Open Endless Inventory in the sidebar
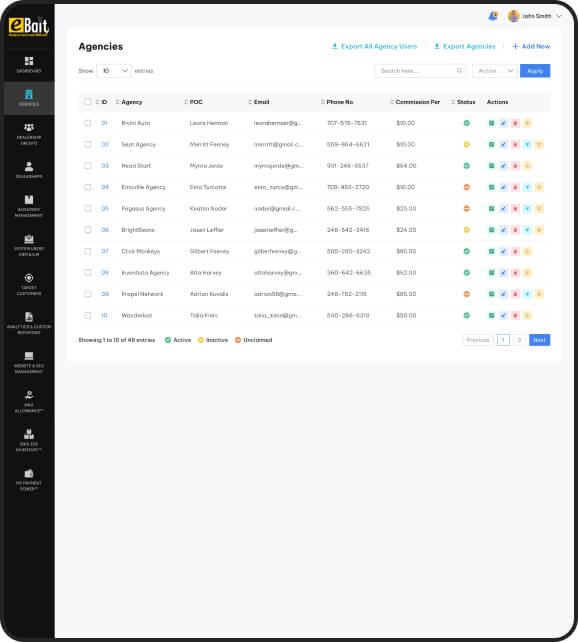 (x=29, y=441)
